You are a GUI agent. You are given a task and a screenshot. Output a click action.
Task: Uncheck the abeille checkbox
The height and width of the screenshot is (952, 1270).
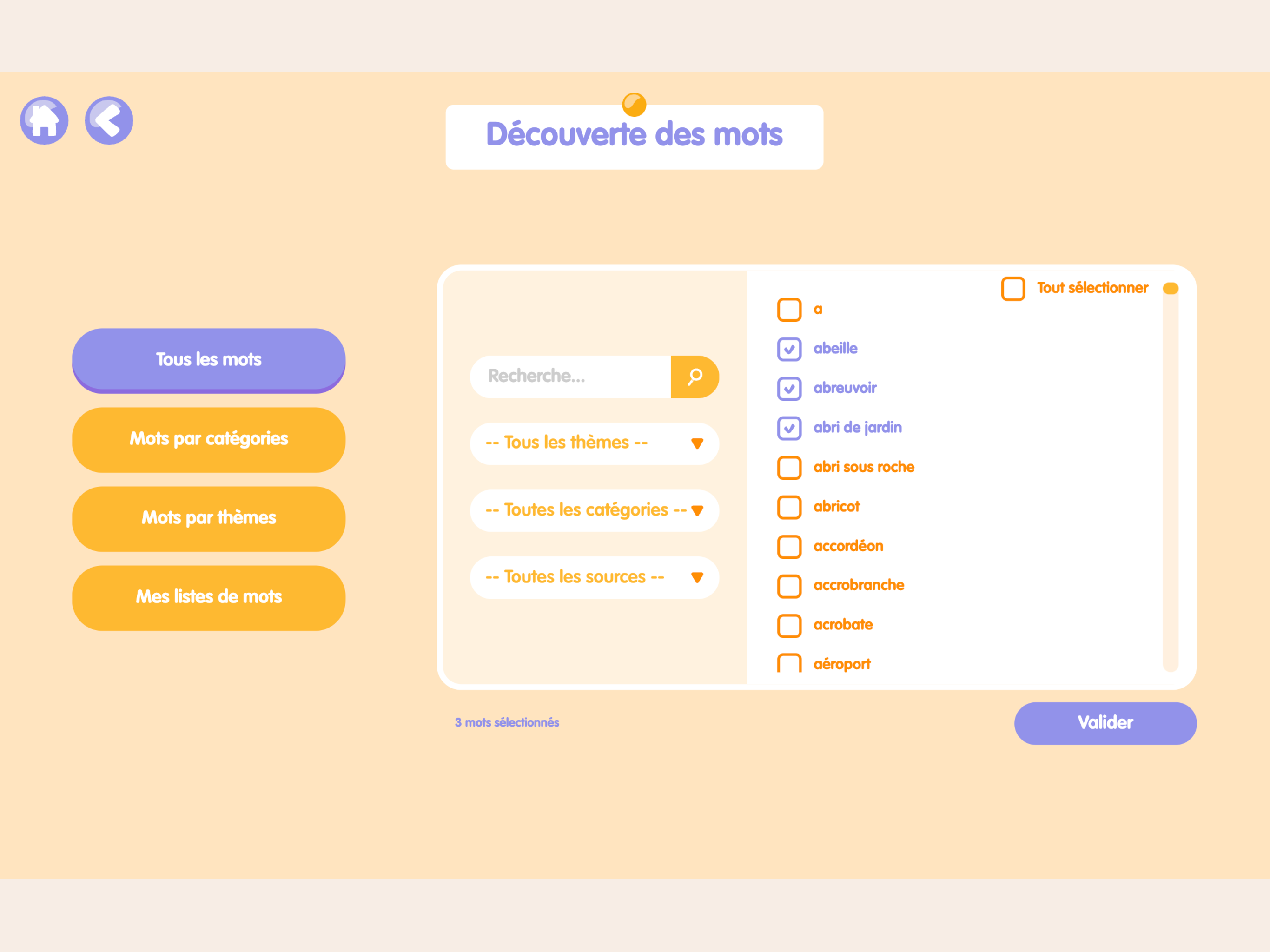pyautogui.click(x=789, y=349)
